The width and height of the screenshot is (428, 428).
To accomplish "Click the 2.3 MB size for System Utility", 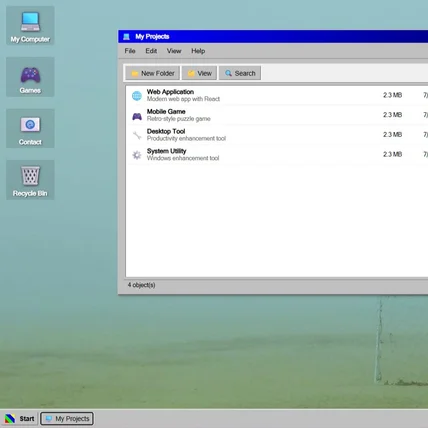I will point(392,154).
